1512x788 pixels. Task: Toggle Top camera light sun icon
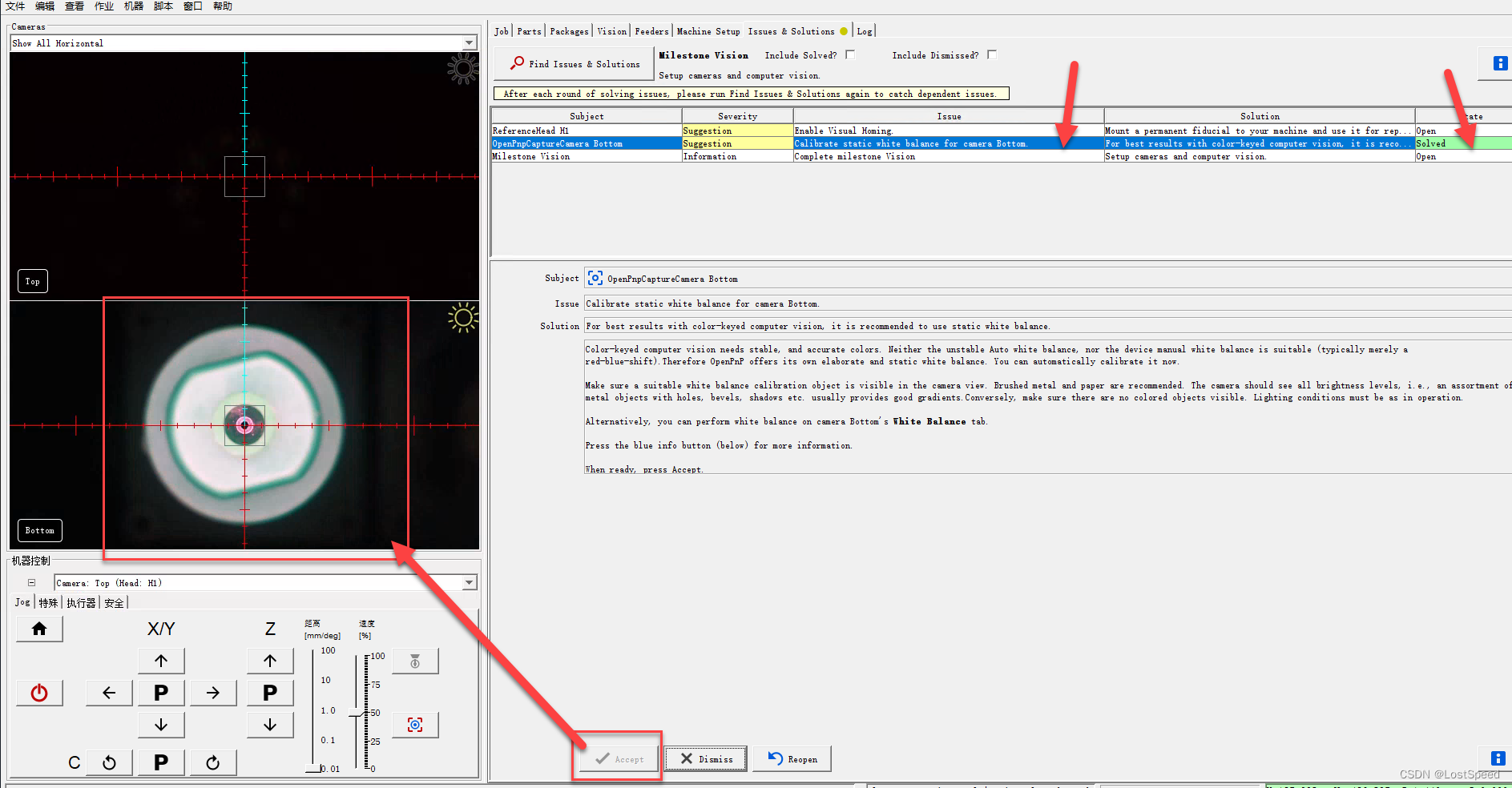click(x=463, y=69)
